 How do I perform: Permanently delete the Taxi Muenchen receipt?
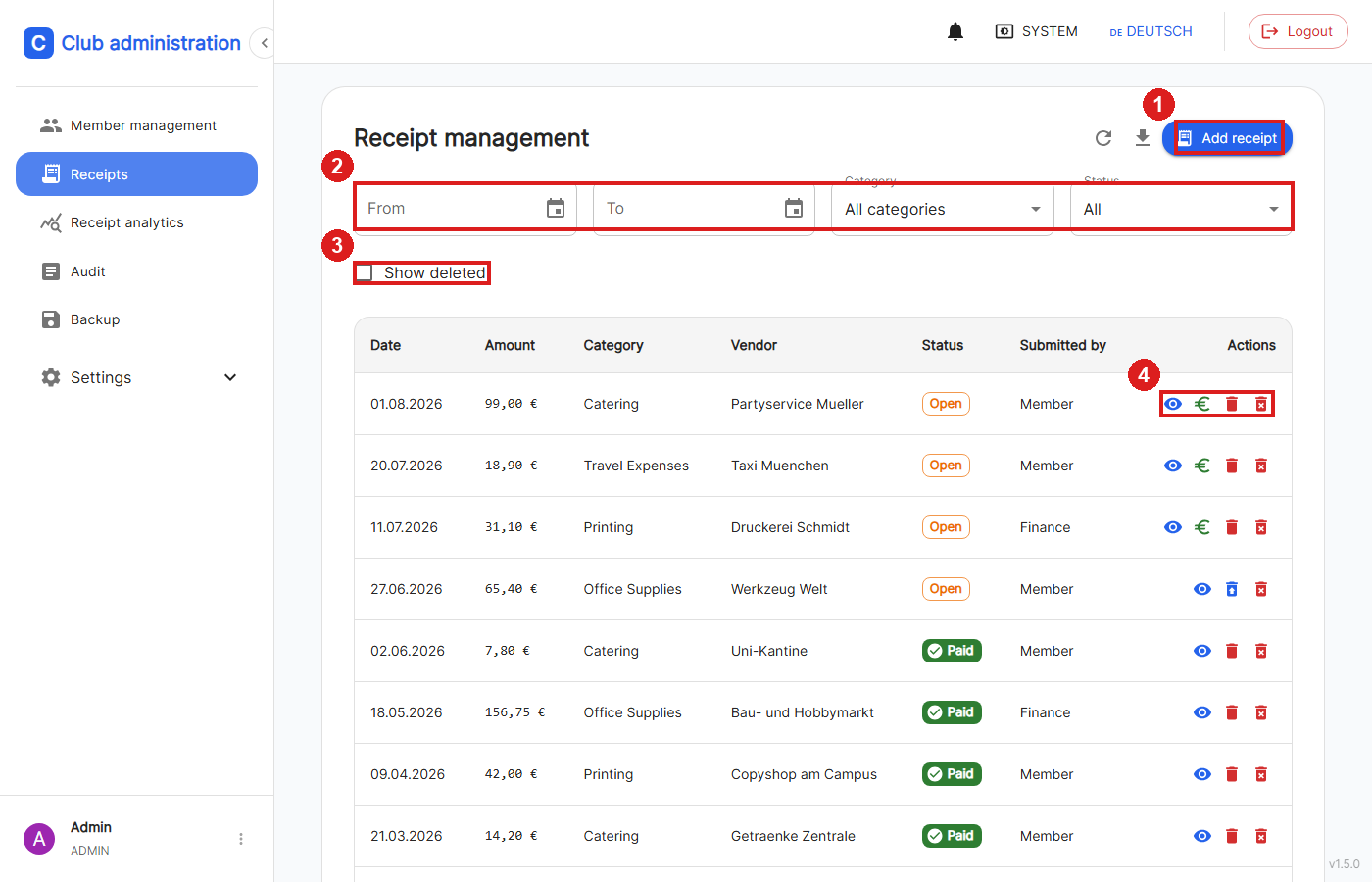coord(1261,465)
